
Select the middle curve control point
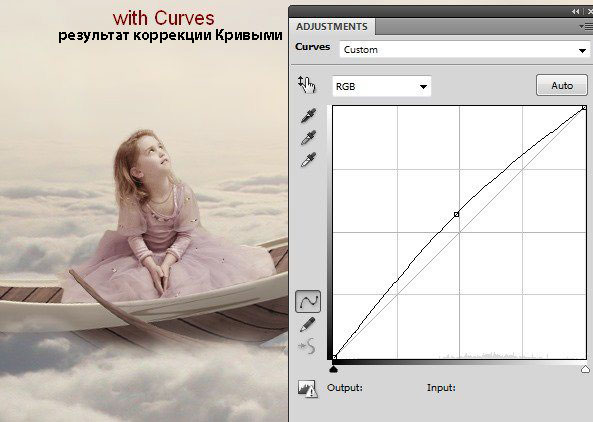pos(456,214)
